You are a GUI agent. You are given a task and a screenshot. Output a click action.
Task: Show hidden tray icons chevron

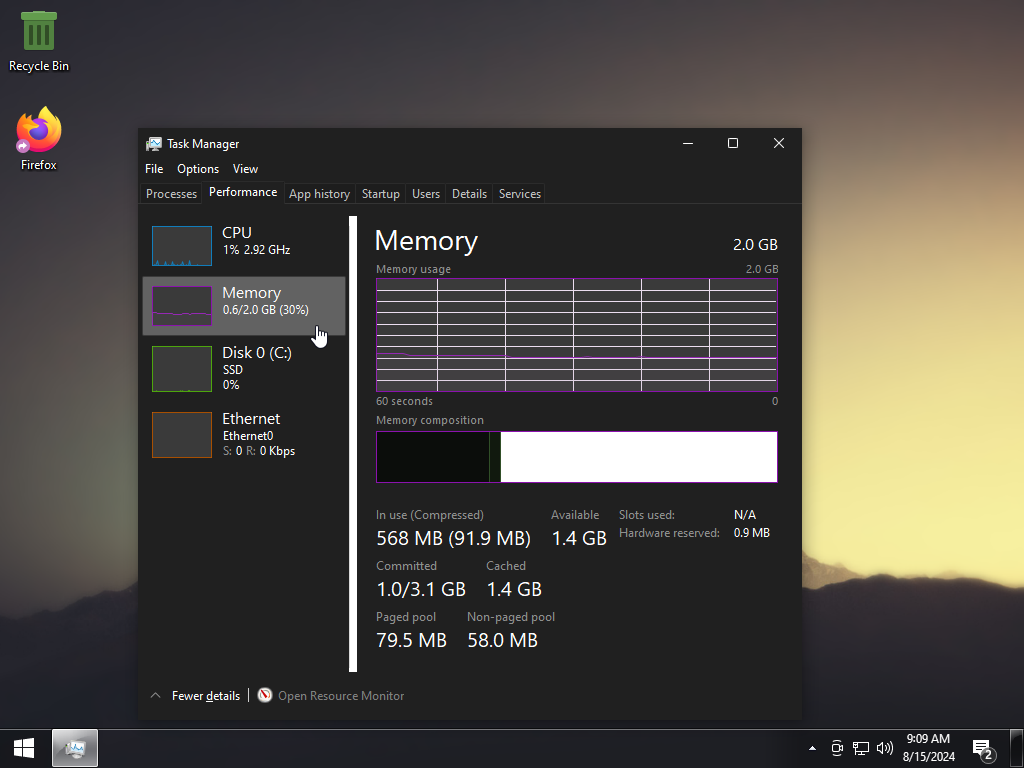pyautogui.click(x=813, y=748)
